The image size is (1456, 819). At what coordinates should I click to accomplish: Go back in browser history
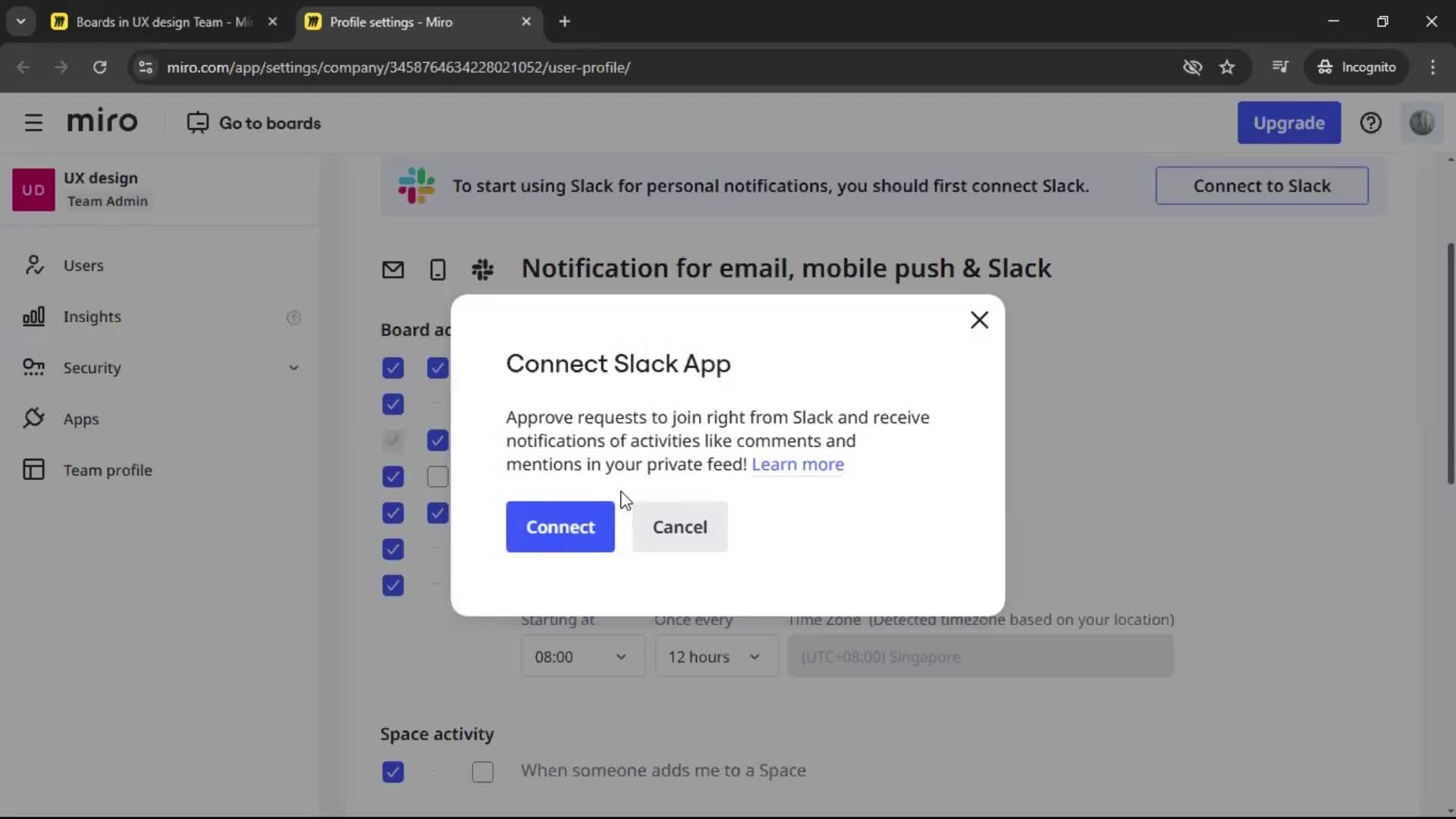coord(24,67)
